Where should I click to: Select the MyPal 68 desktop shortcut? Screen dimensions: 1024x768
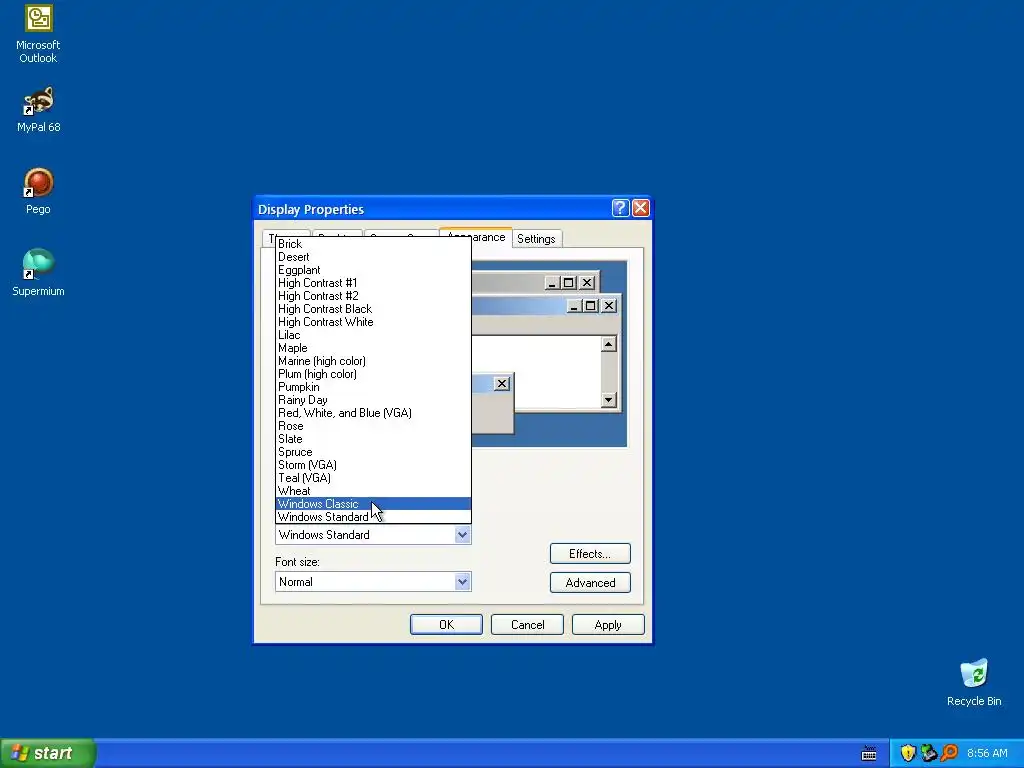tap(38, 110)
